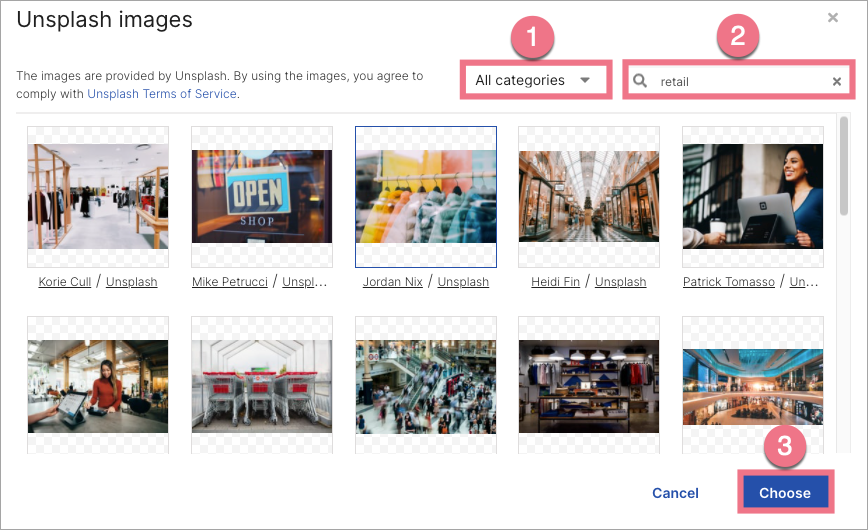Select the red shopping carts image
868x530 pixels.
(261, 386)
